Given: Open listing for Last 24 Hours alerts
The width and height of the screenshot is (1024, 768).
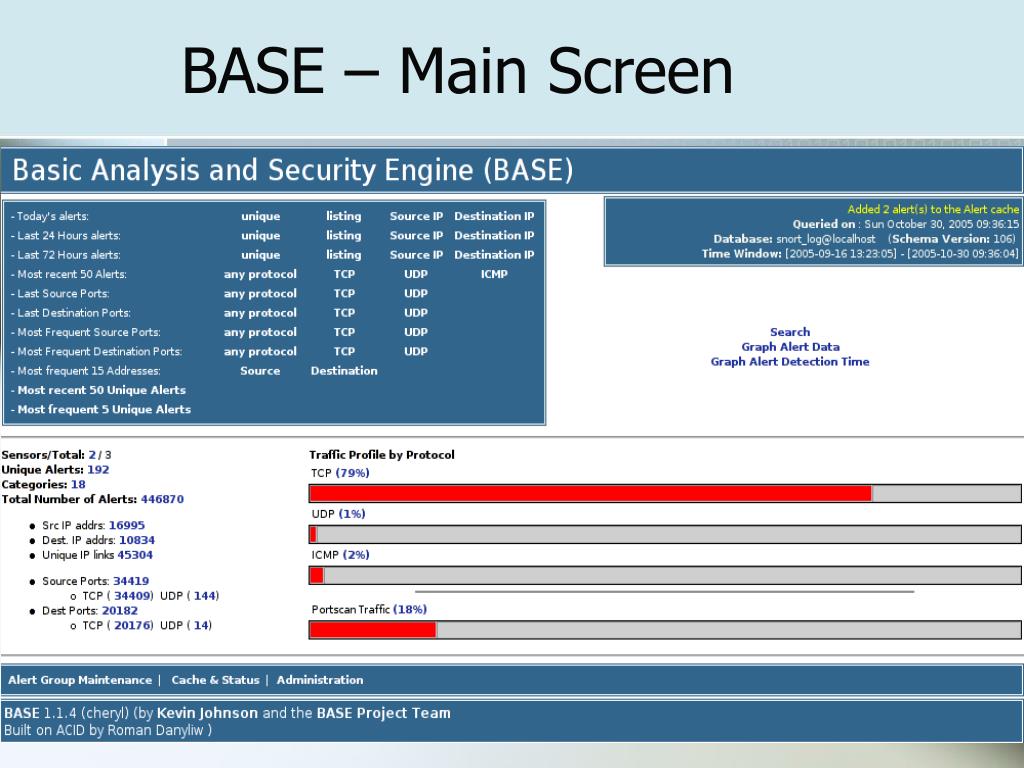Looking at the screenshot, I should click(x=344, y=236).
